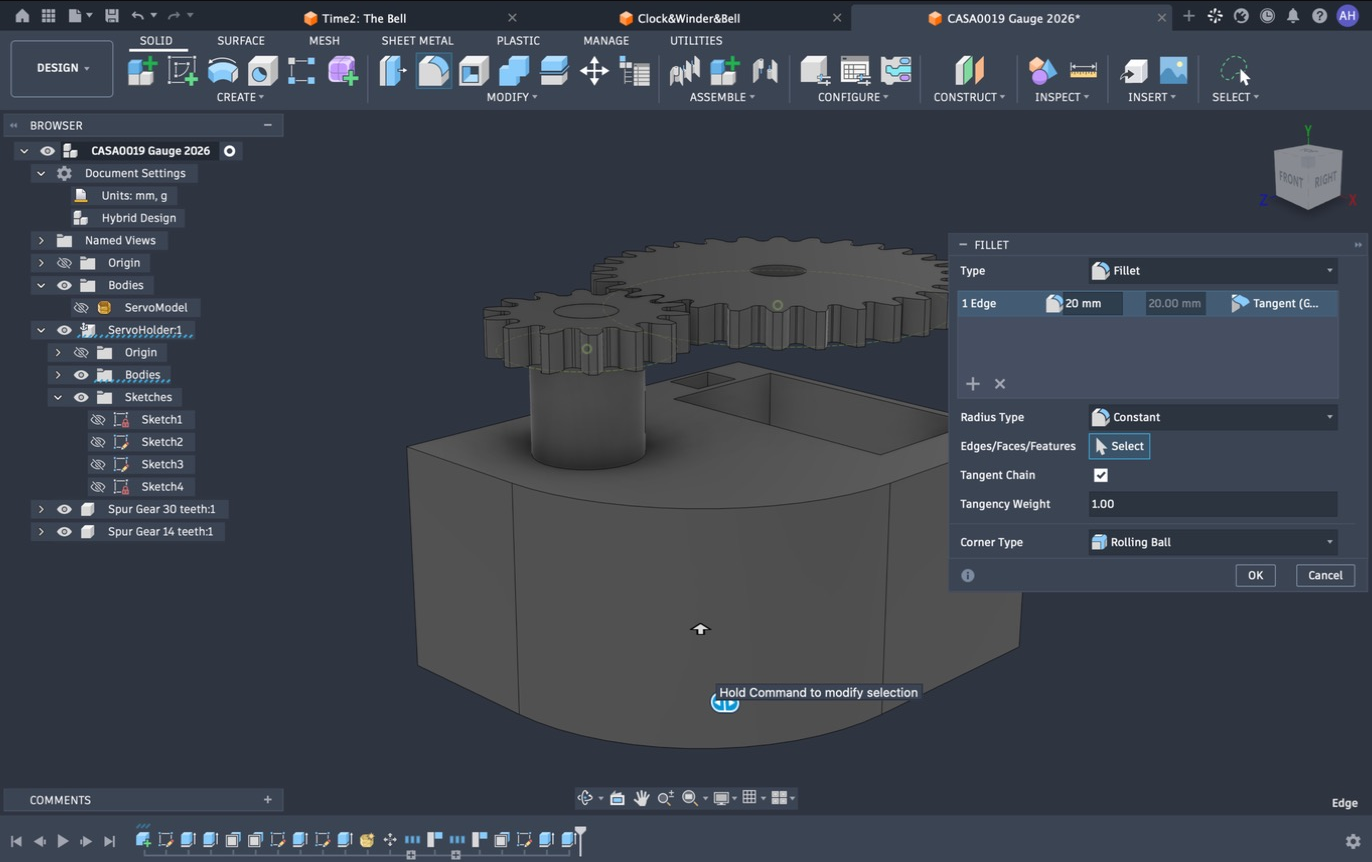Open the DESIGN workspace dropdown

[62, 68]
